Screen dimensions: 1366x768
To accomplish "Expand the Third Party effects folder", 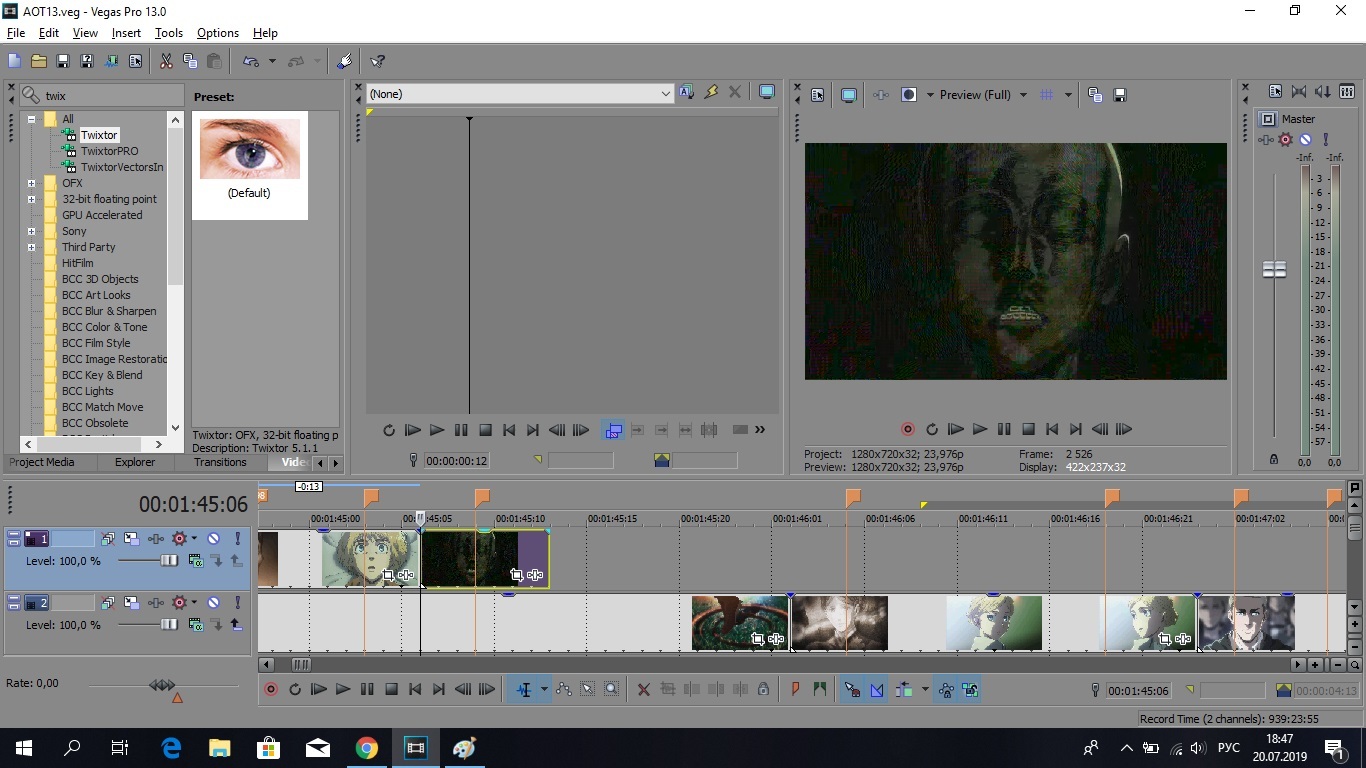I will pos(32,247).
